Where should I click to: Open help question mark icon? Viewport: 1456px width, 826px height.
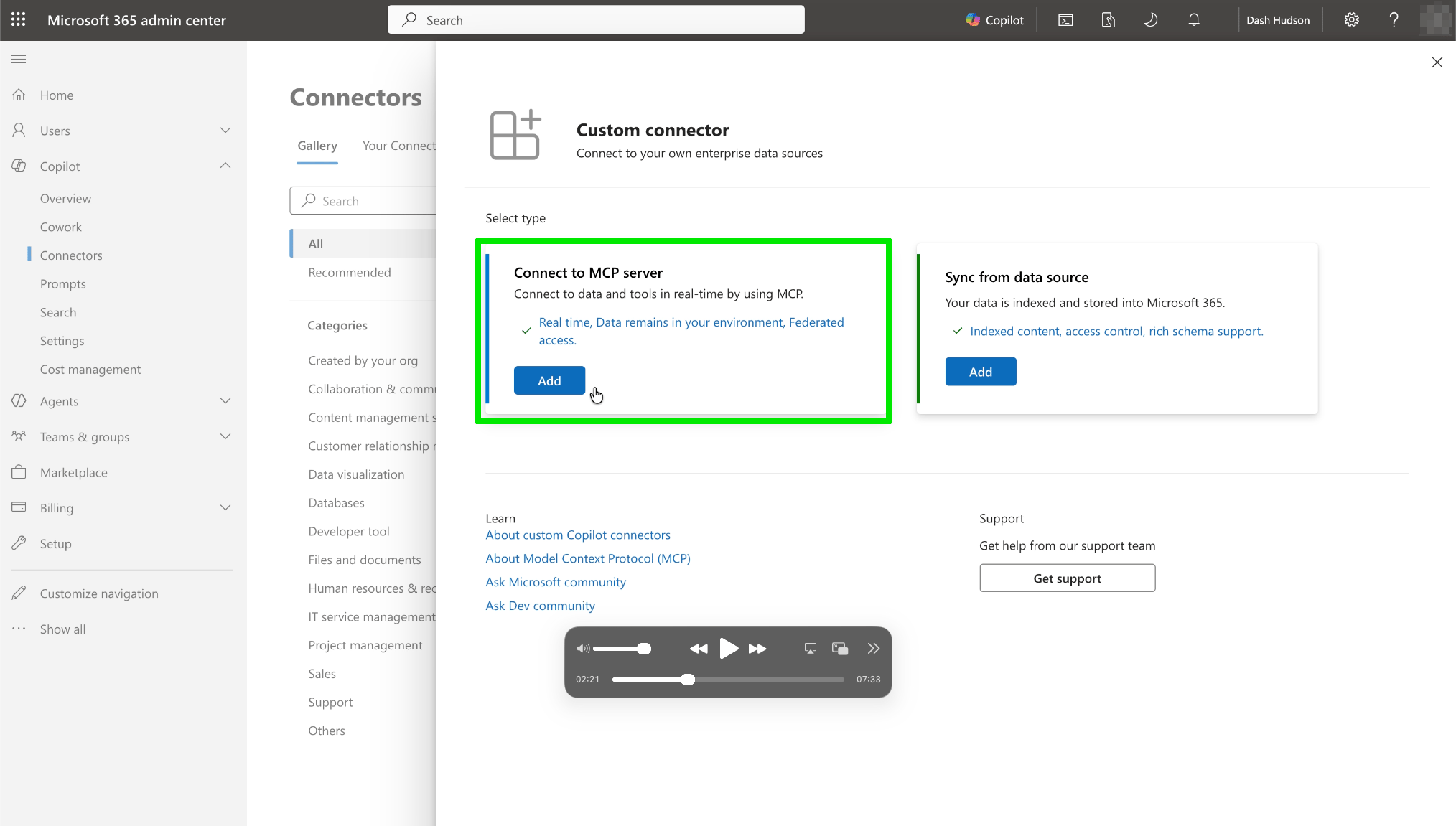(x=1394, y=20)
